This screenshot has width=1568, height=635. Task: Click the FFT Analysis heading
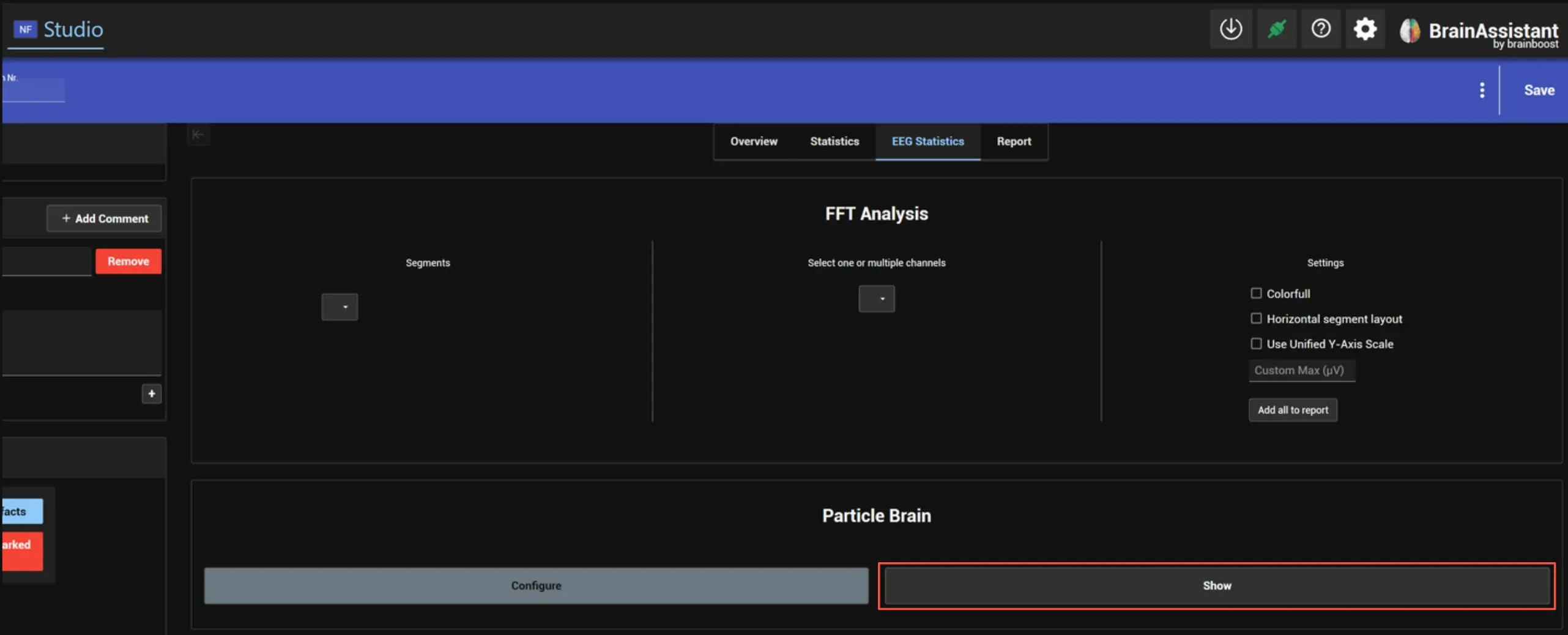click(876, 214)
